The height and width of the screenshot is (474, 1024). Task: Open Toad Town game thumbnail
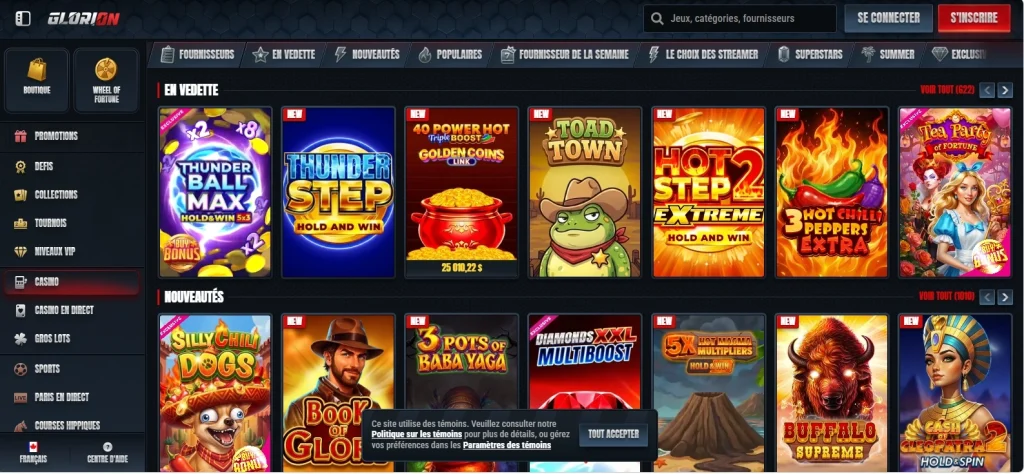[585, 193]
